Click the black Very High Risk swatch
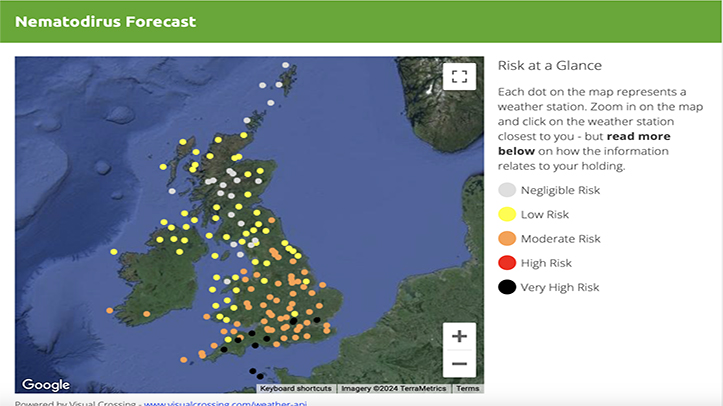The width and height of the screenshot is (723, 406). point(507,287)
